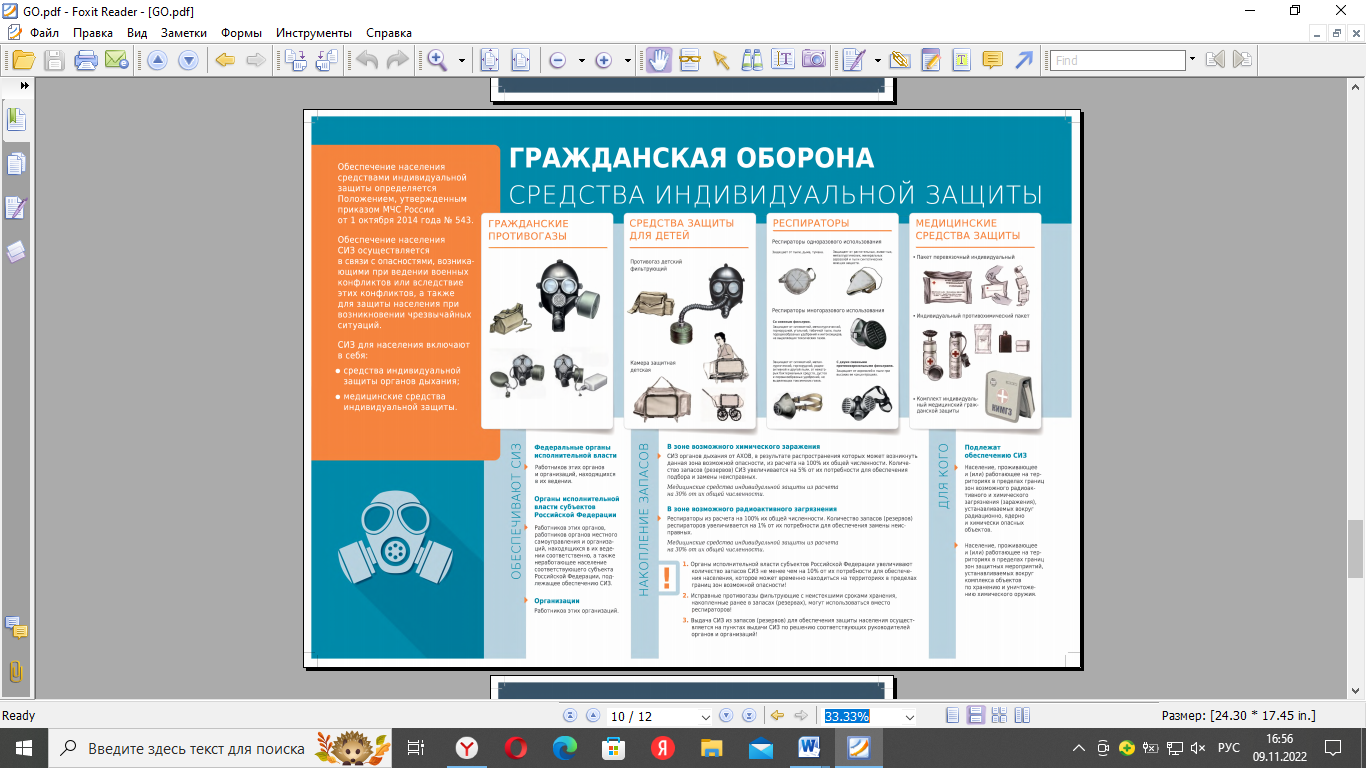Click the Print icon in toolbar
Image resolution: width=1366 pixels, height=768 pixels.
click(x=85, y=60)
